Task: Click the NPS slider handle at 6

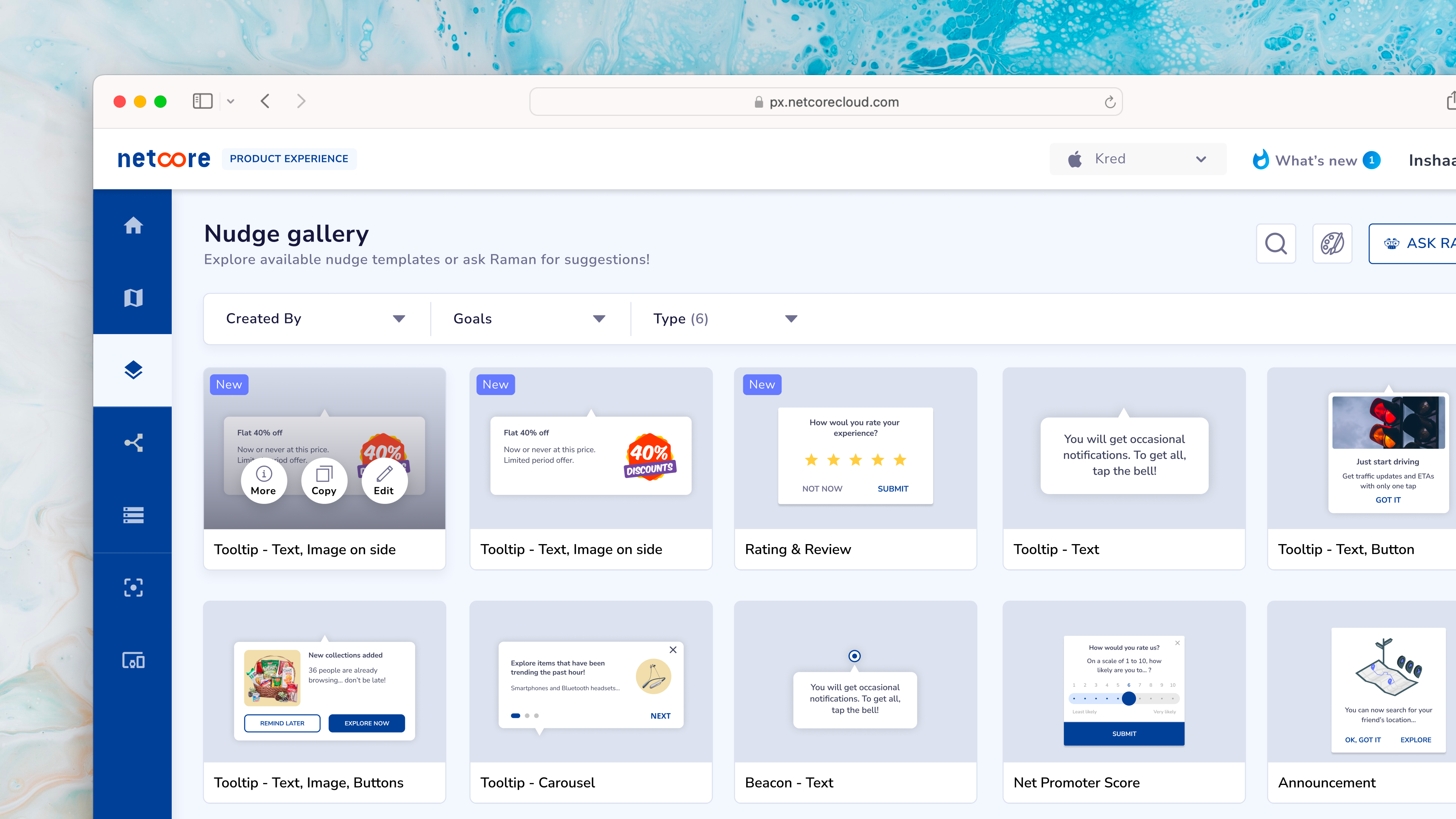Action: tap(1129, 699)
